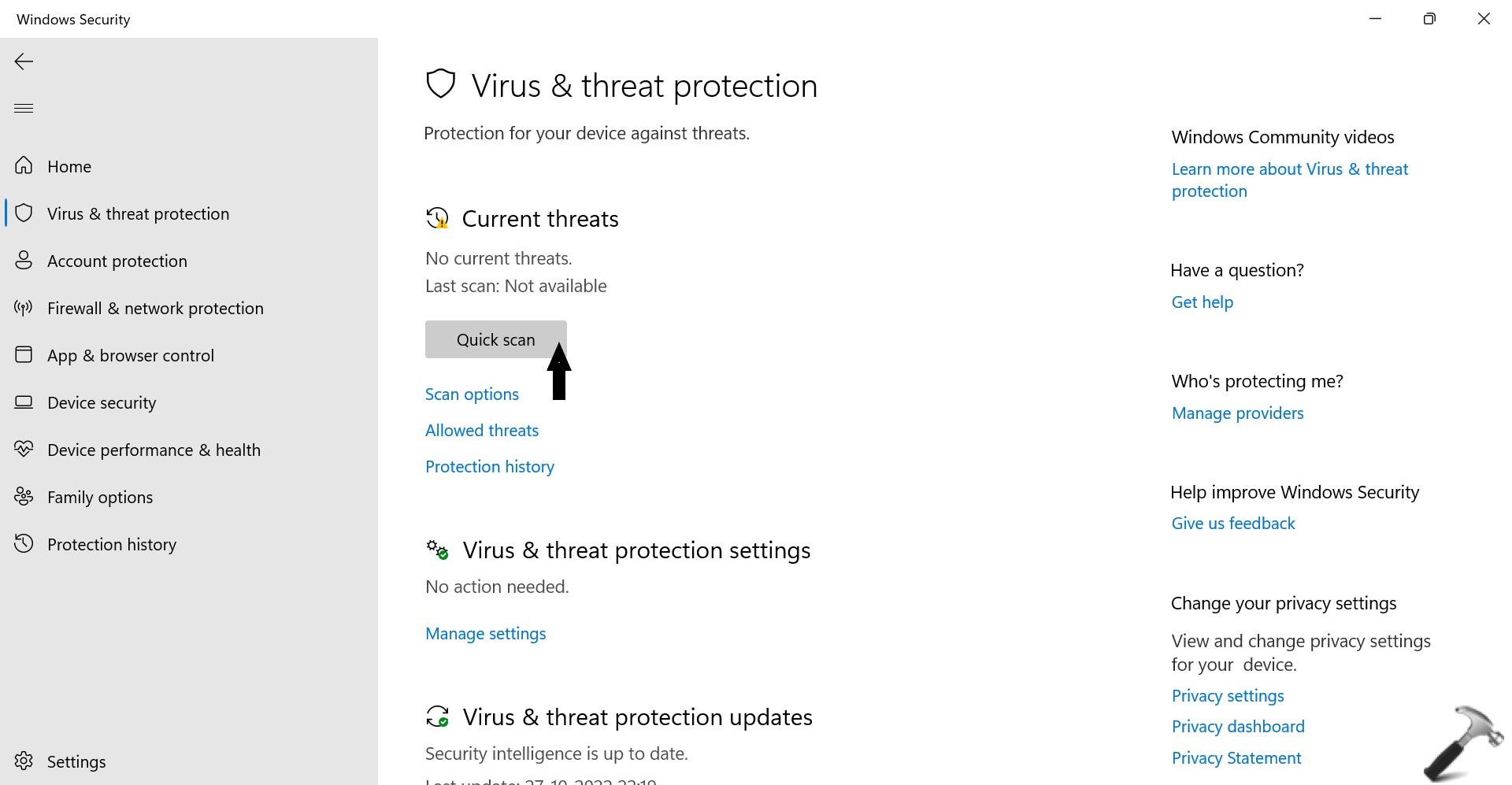
Task: Open the Get help link
Action: [1202, 302]
